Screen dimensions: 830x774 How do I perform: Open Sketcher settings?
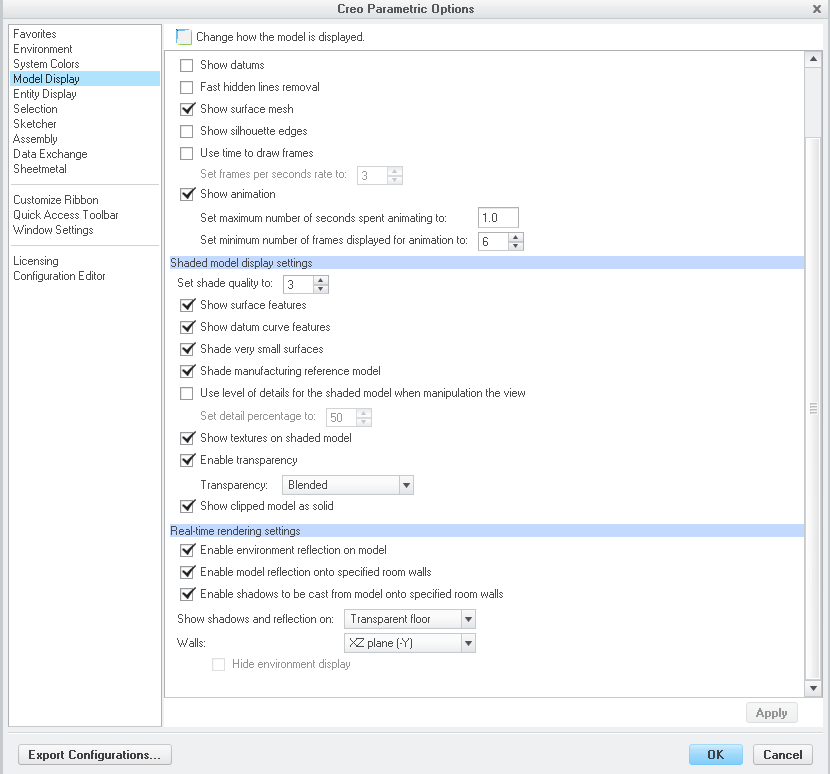[x=35, y=124]
